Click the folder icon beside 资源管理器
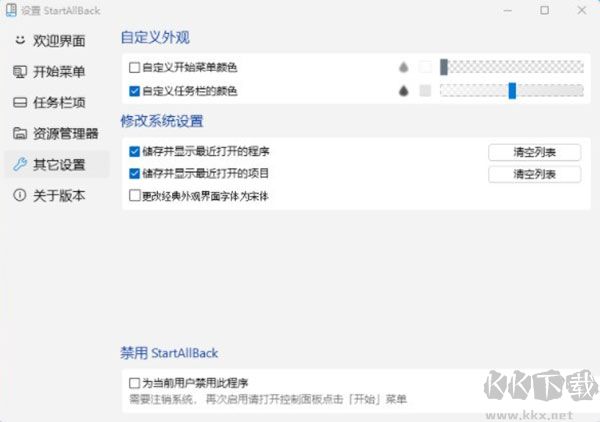Screen dimensions: 600x422 (20, 133)
